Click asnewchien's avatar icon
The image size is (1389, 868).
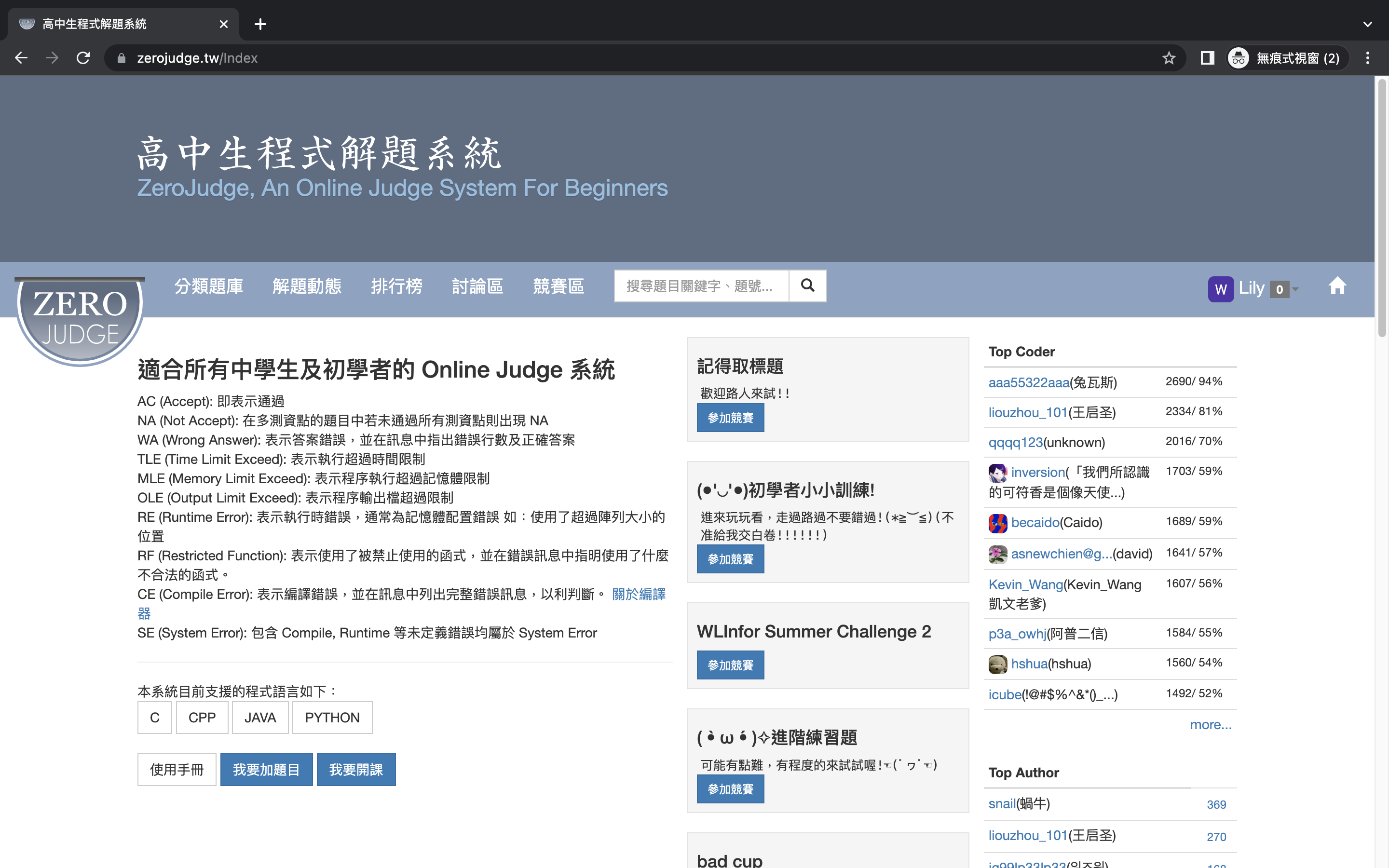[x=997, y=555]
